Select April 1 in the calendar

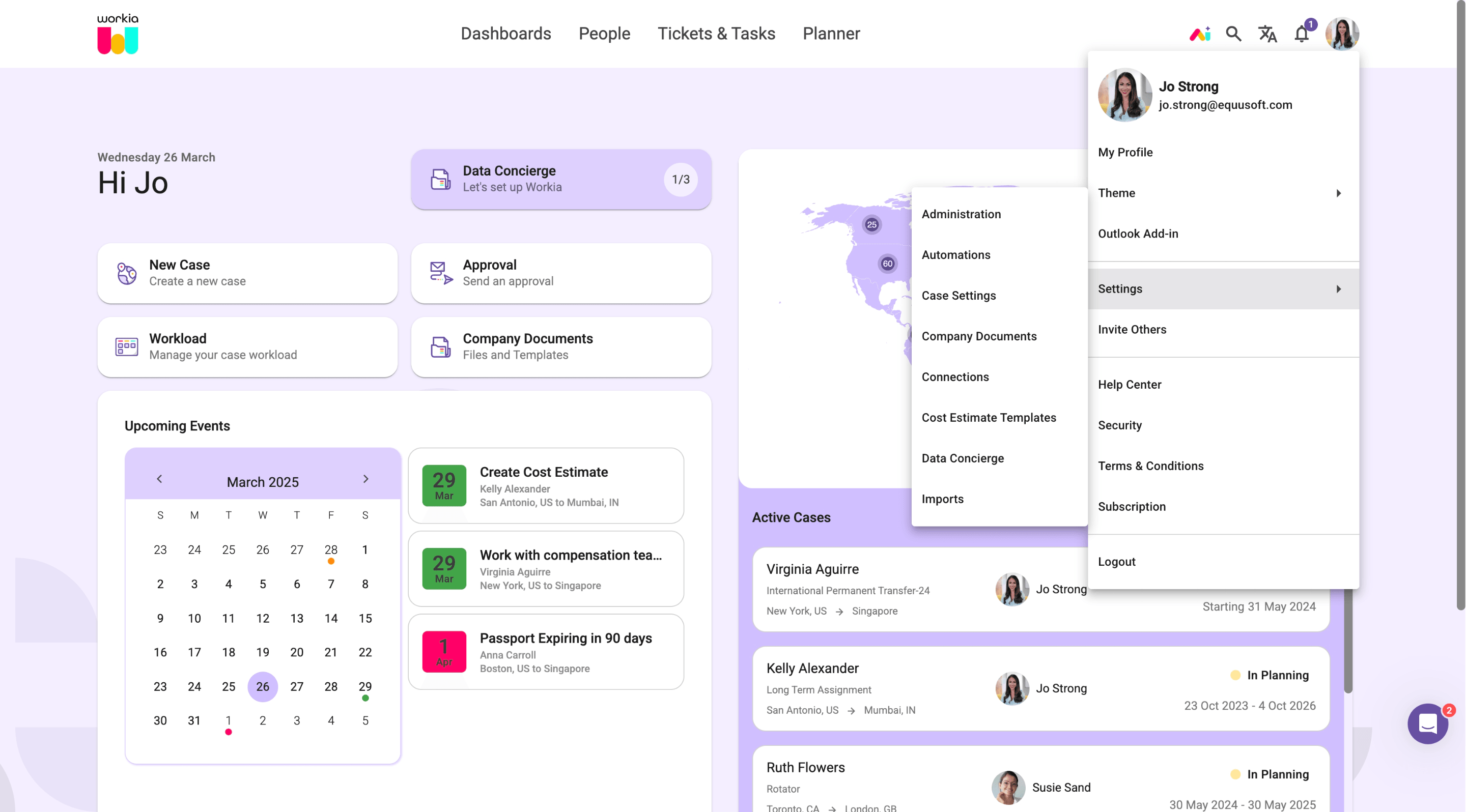pyautogui.click(x=228, y=721)
